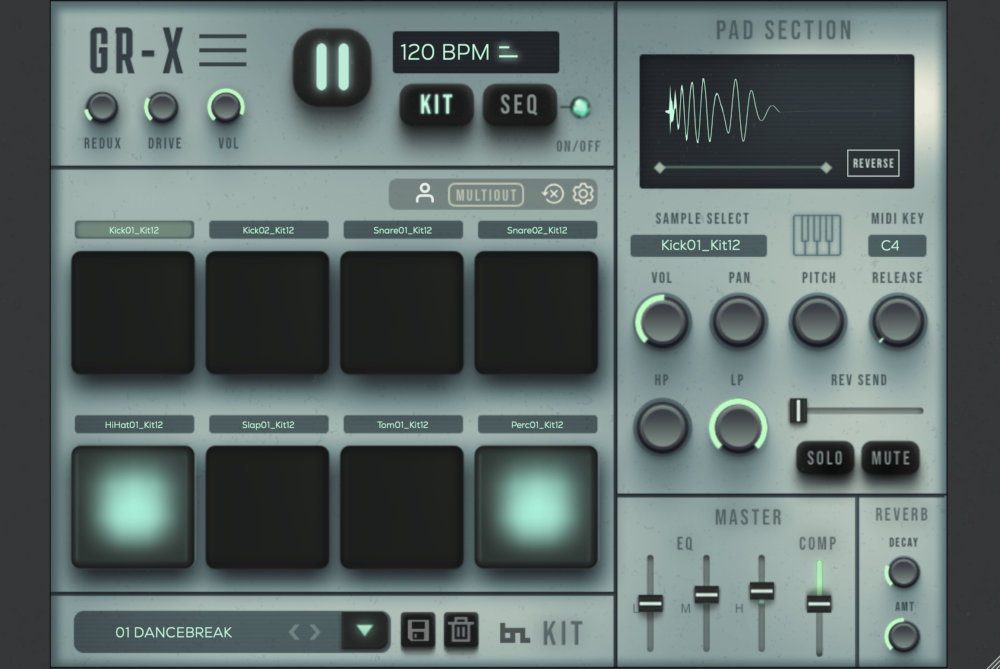The height and width of the screenshot is (669, 1000).
Task: Enable MULTIOUT mode
Action: click(486, 195)
